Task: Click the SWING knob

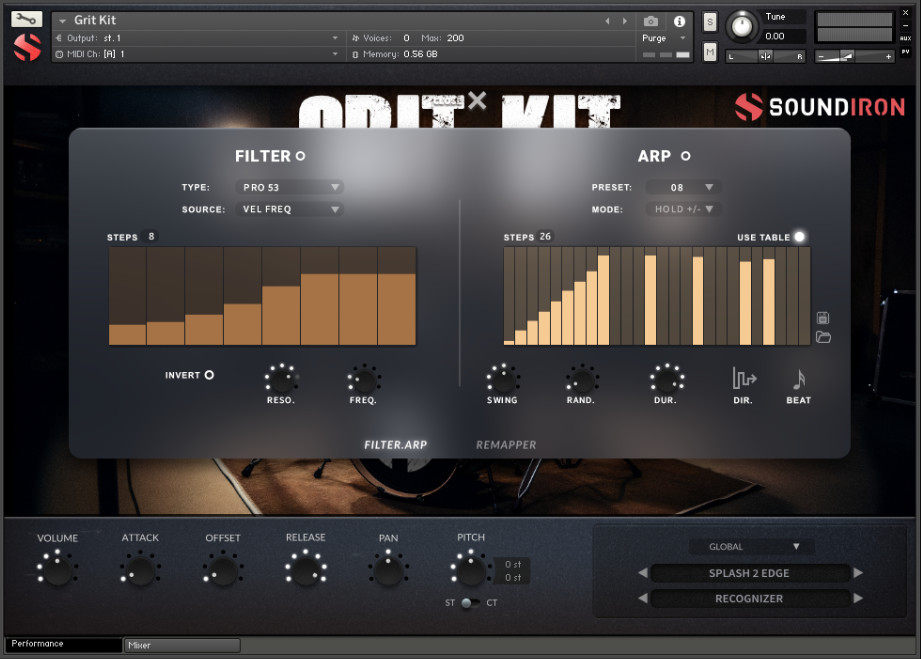Action: point(502,379)
